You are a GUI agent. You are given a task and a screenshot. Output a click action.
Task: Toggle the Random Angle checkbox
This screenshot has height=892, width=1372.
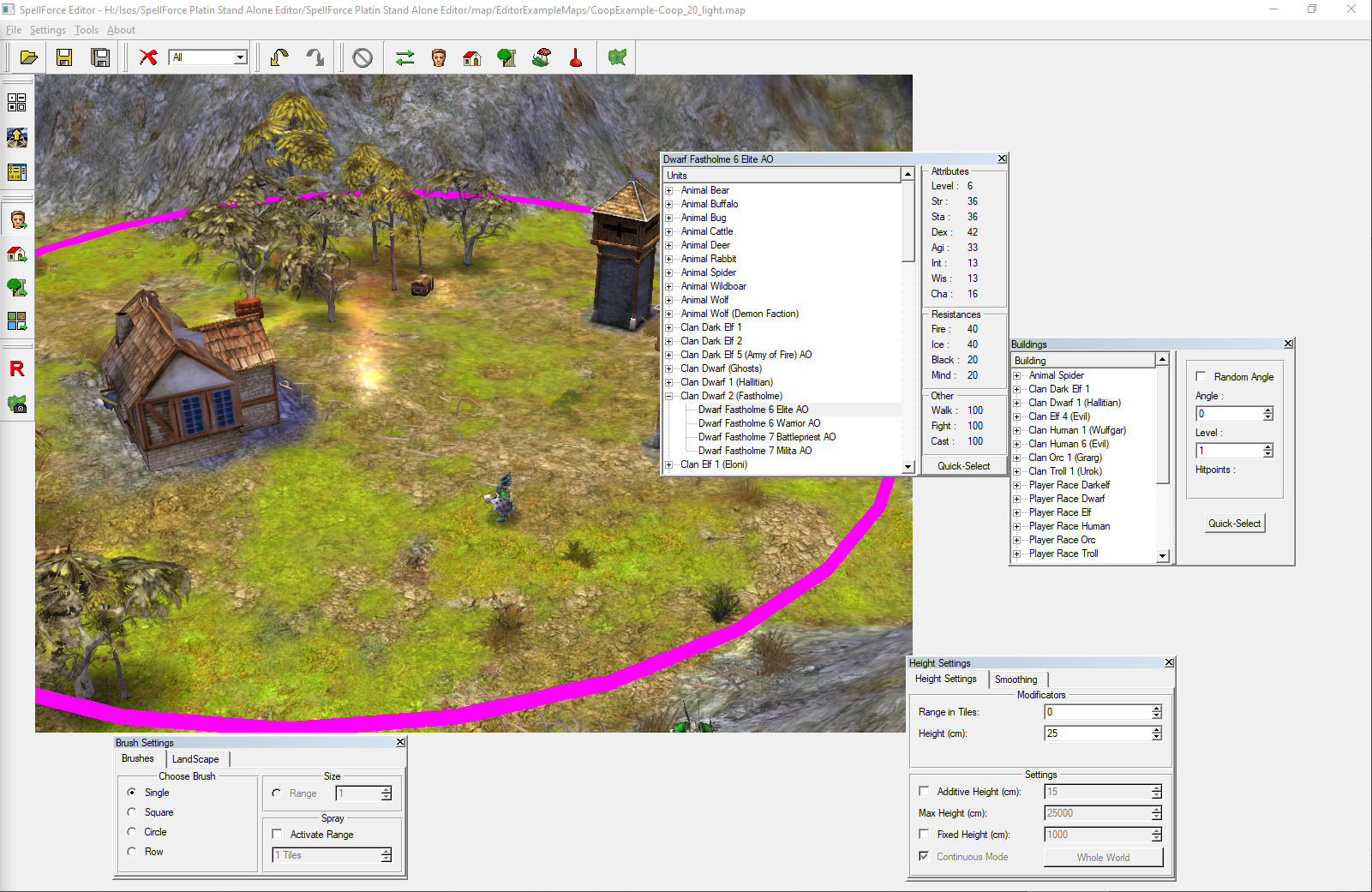pyautogui.click(x=1201, y=376)
